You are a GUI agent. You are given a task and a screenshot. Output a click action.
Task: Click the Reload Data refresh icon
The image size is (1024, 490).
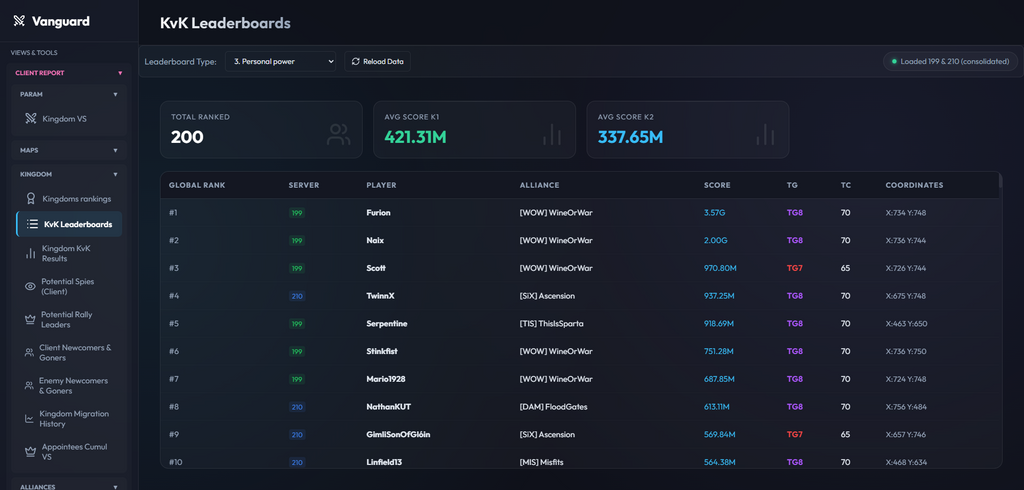coord(356,61)
